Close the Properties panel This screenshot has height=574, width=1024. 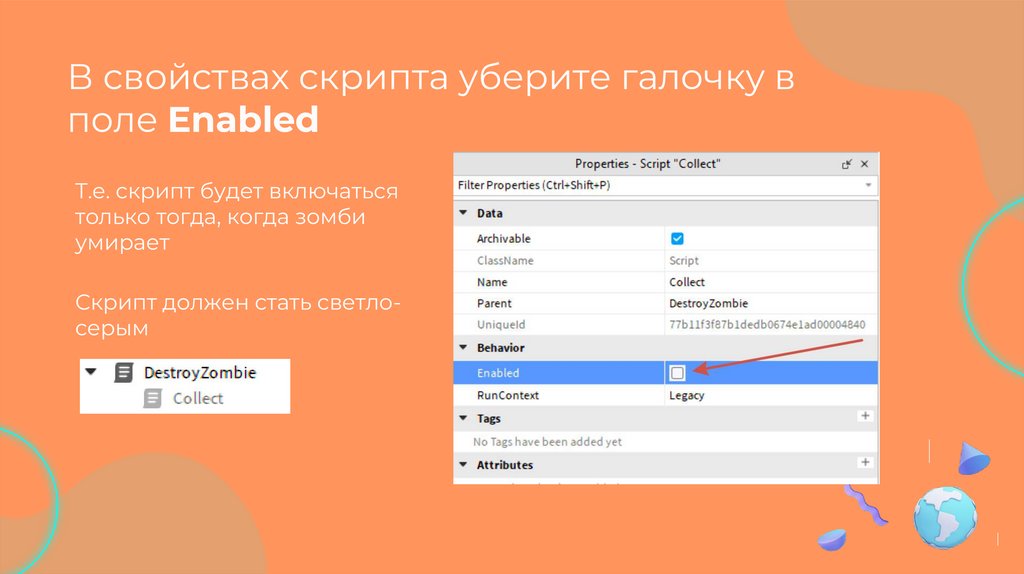[x=865, y=165]
